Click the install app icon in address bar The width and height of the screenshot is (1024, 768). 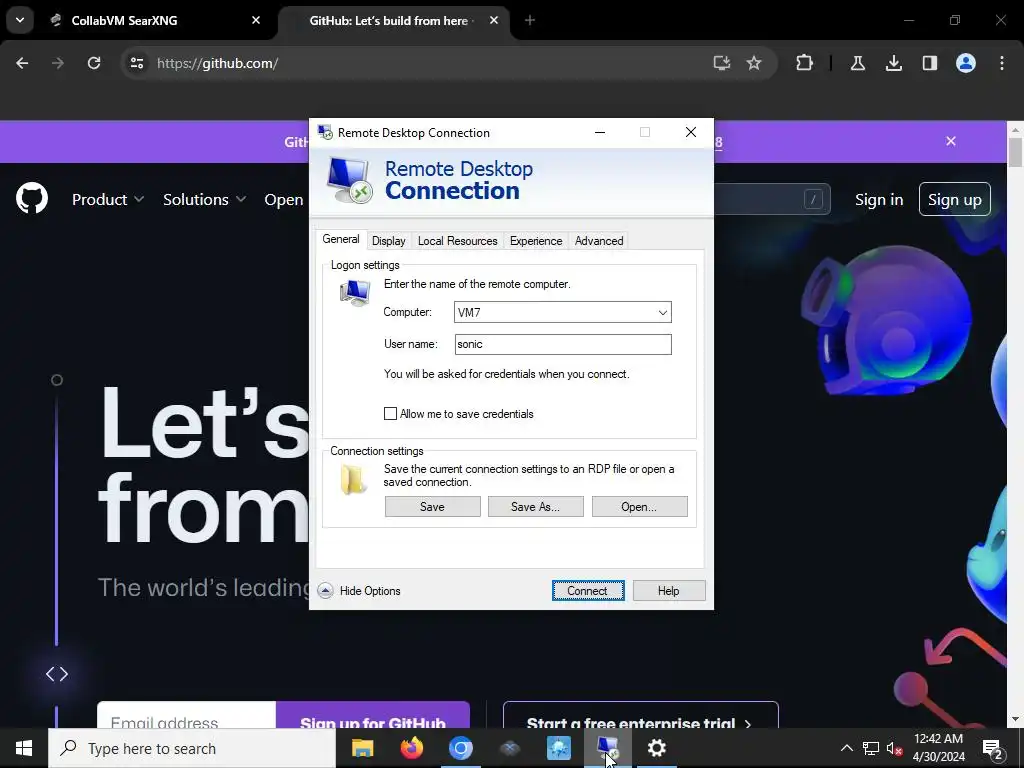click(x=721, y=63)
